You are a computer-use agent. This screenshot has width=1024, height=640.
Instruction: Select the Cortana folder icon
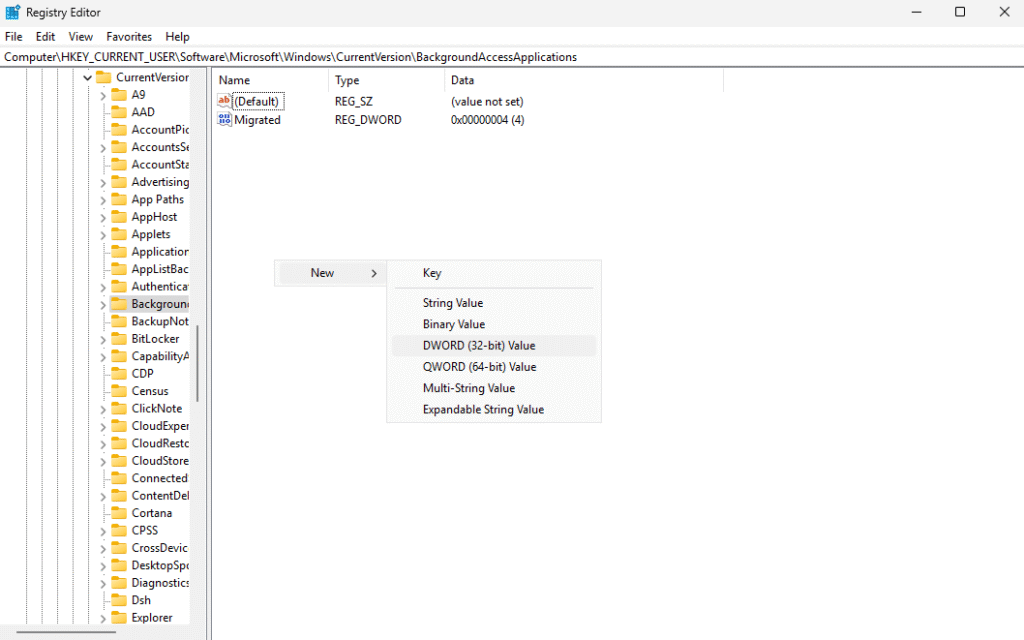click(119, 513)
